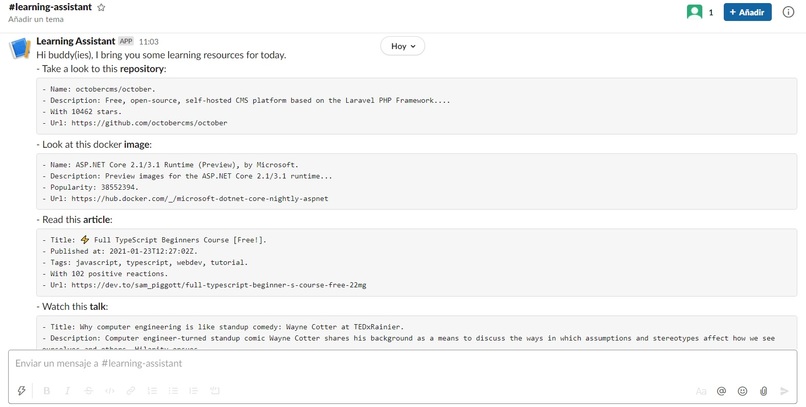This screenshot has width=806, height=407.
Task: Open the Hoy date dropdown
Action: tap(402, 46)
